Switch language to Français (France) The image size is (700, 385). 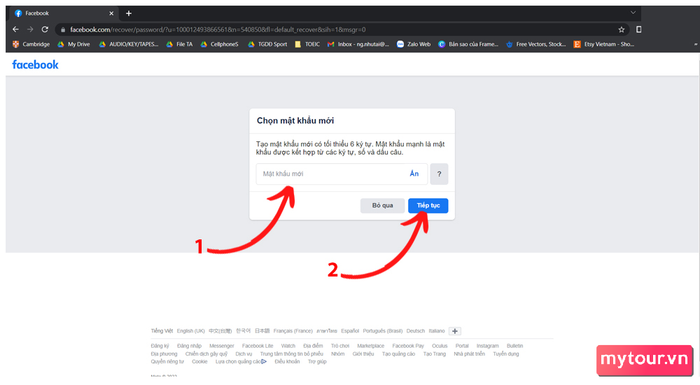coord(293,331)
